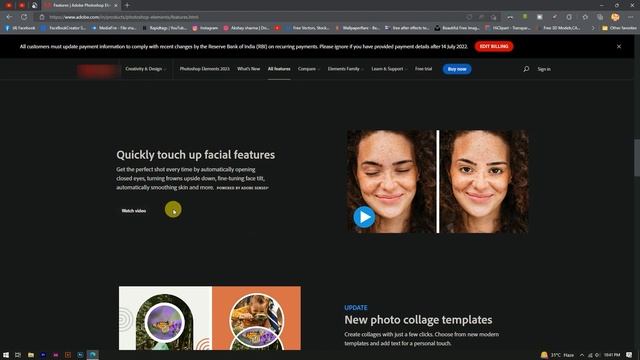The image size is (640, 360).
Task: Click the before-and-after face comparison image
Action: [437, 182]
